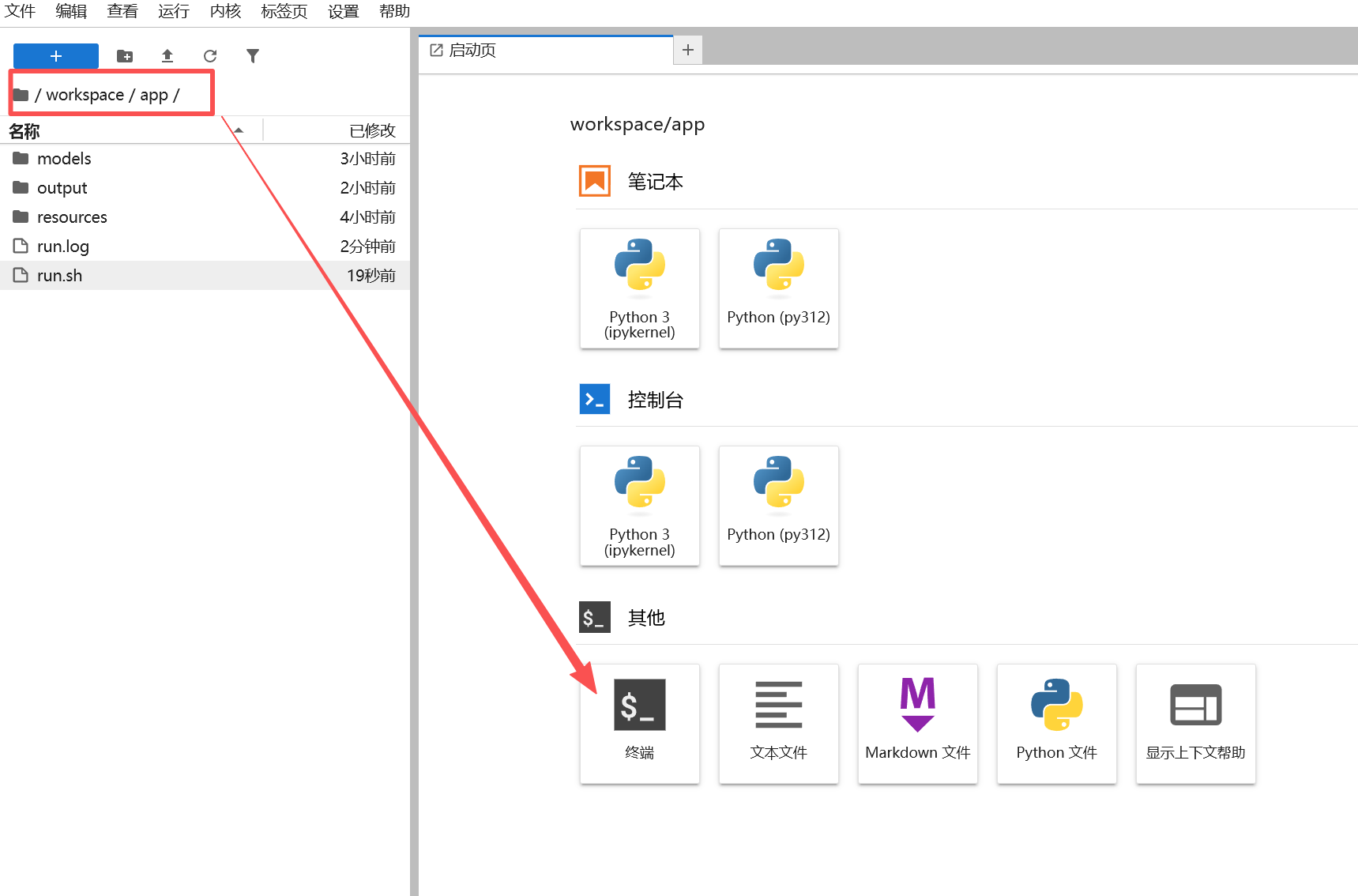Click the 2分钟前 modified time for run.log
Image resolution: width=1358 pixels, height=896 pixels.
368,247
